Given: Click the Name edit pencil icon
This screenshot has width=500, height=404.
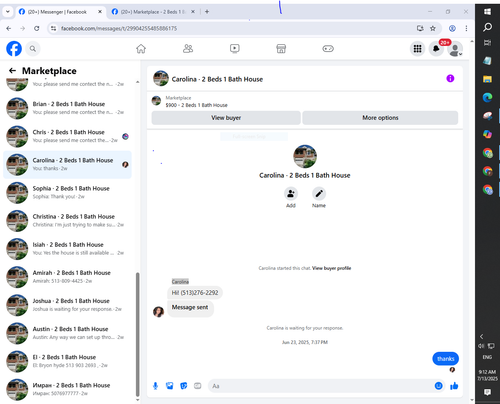Looking at the screenshot, I should [x=319, y=194].
